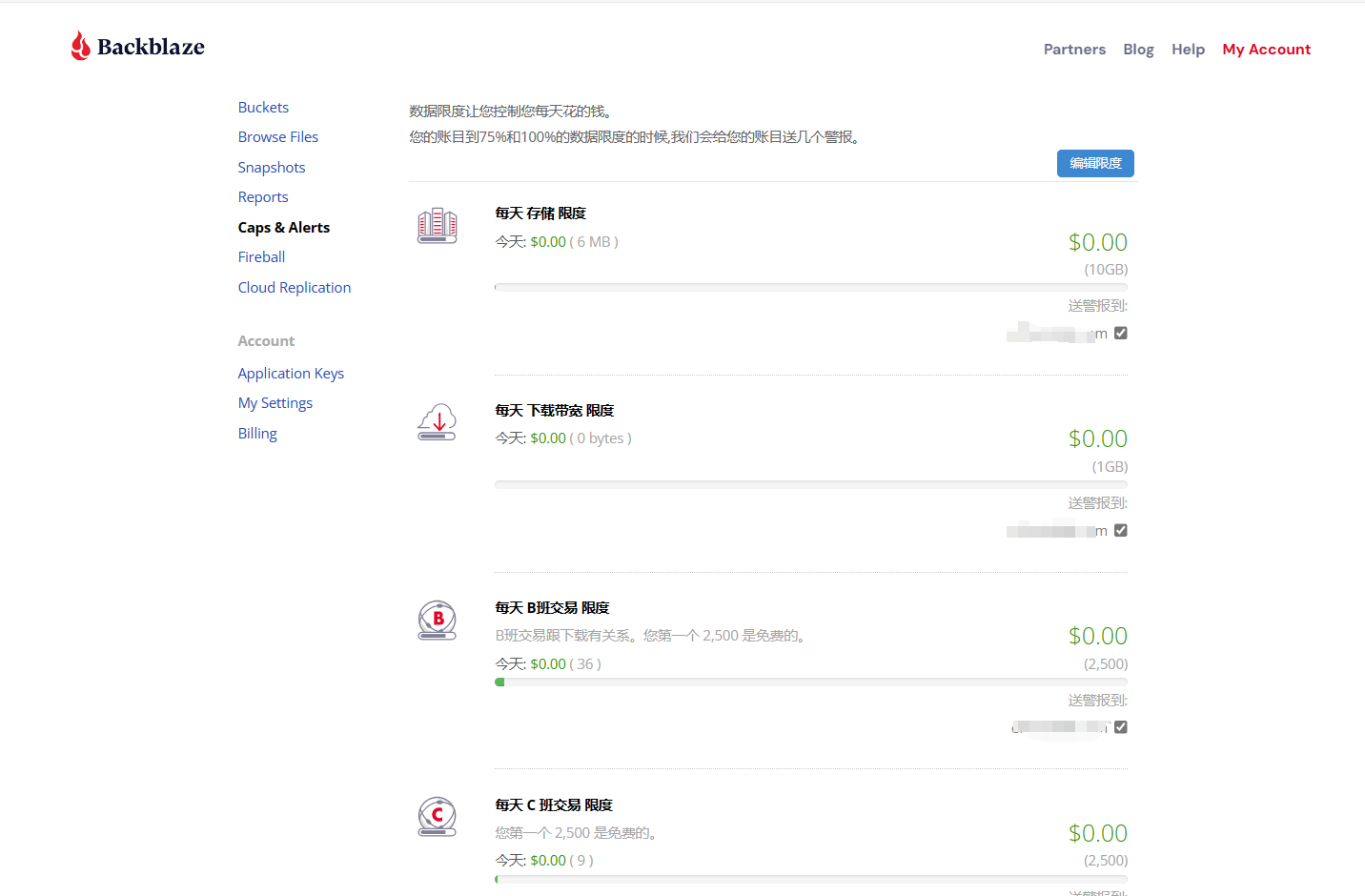Viewport: 1365px width, 896px height.
Task: Click the download bandwidth cloud icon
Action: 438,422
